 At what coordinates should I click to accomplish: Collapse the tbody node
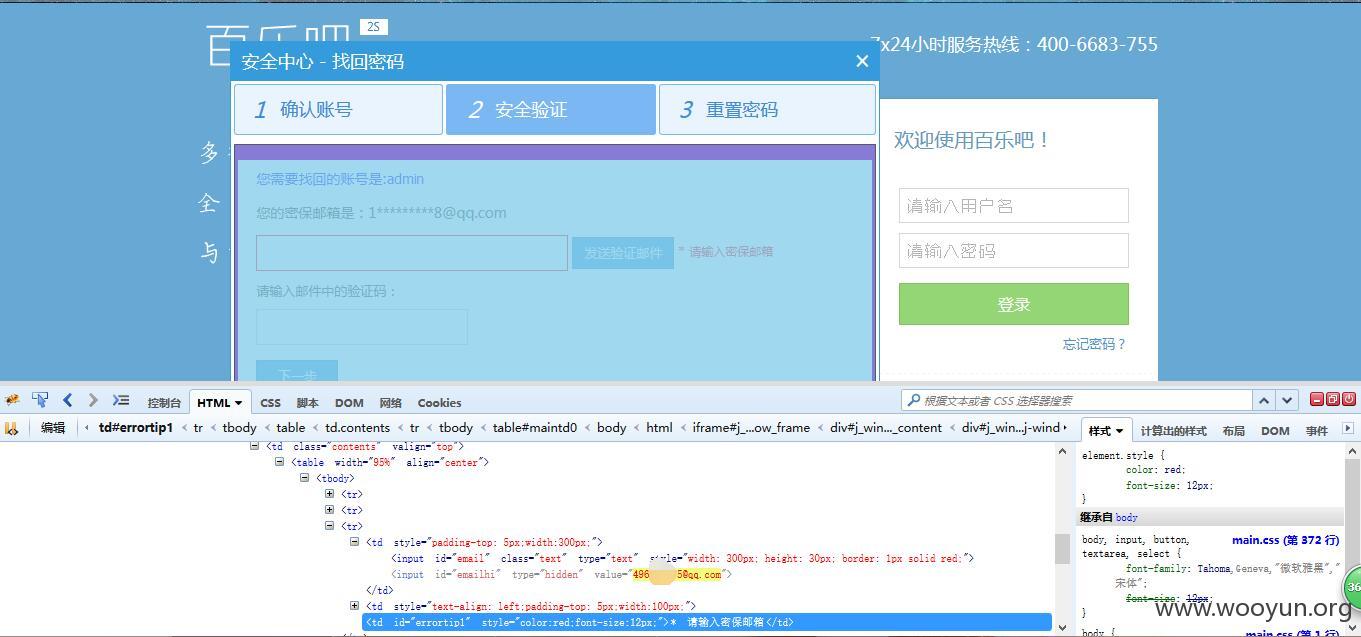(304, 478)
